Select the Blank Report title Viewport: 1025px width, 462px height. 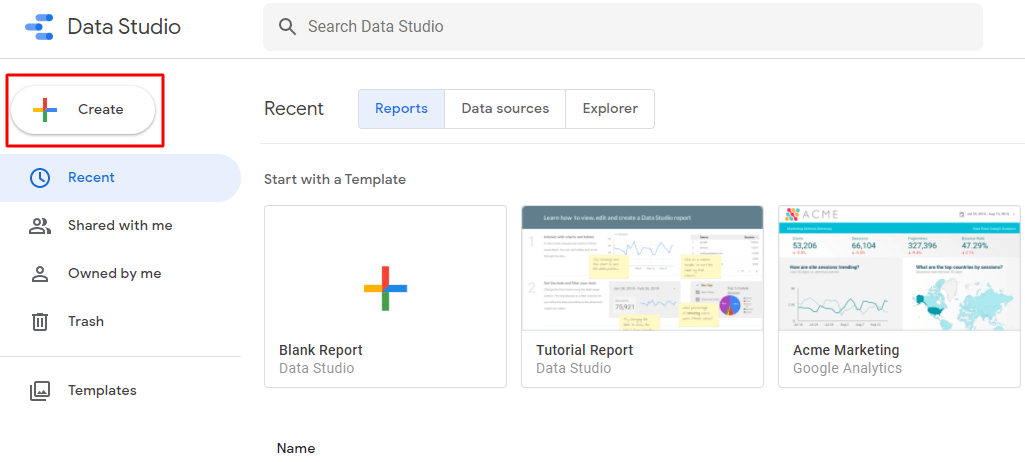(x=321, y=350)
